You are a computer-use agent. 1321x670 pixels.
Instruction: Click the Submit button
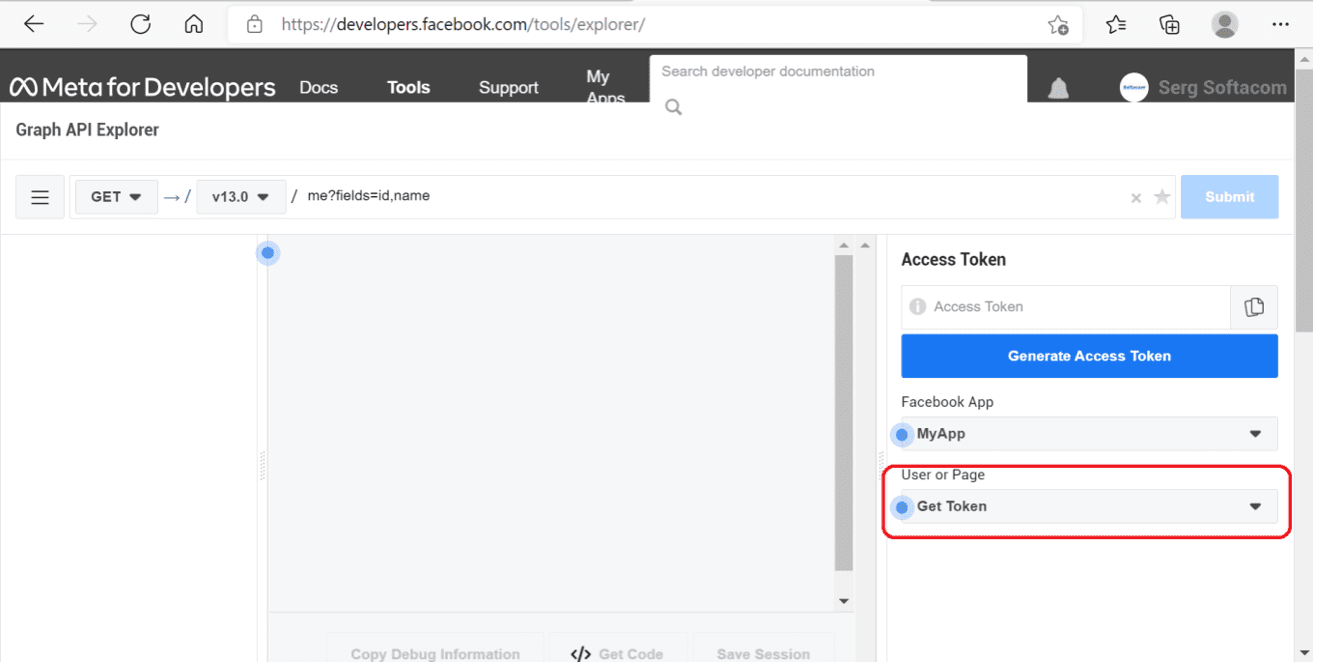(x=1229, y=197)
